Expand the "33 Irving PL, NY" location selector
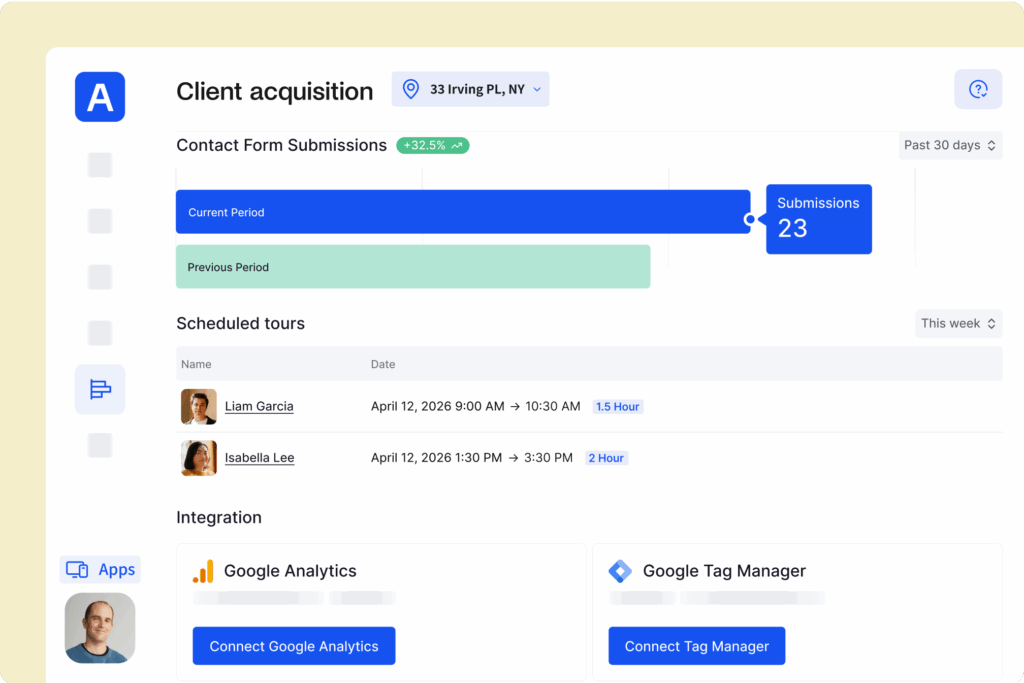 pyautogui.click(x=470, y=89)
